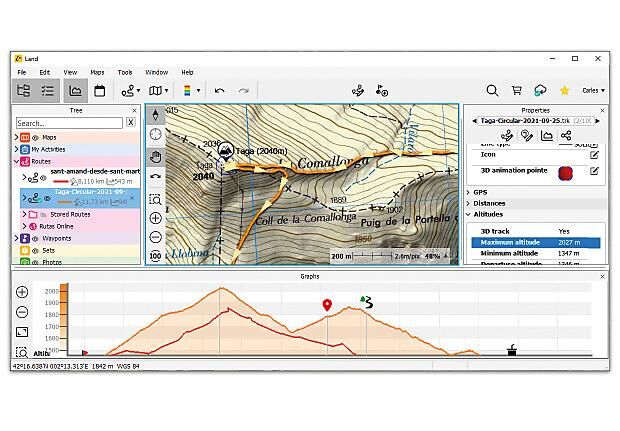
Task: Toggle visibility eye of Taga-Circular route
Action: point(48,198)
